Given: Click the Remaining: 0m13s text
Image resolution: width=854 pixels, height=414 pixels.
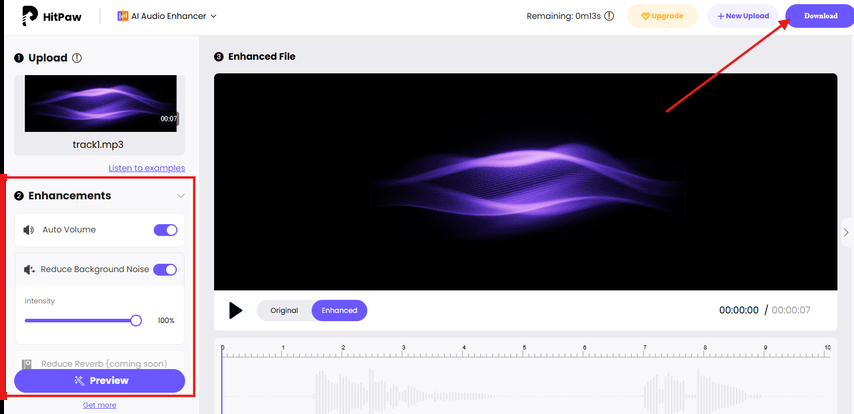Looking at the screenshot, I should [x=563, y=16].
